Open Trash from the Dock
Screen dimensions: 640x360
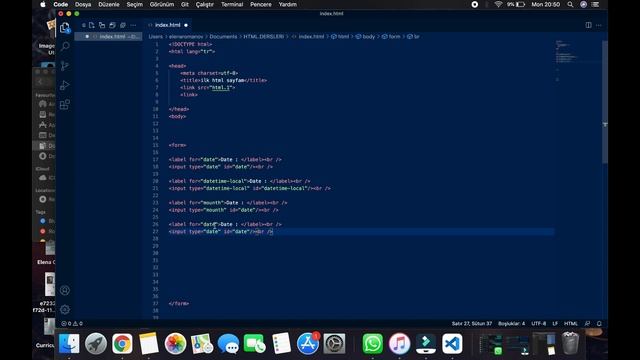570,343
